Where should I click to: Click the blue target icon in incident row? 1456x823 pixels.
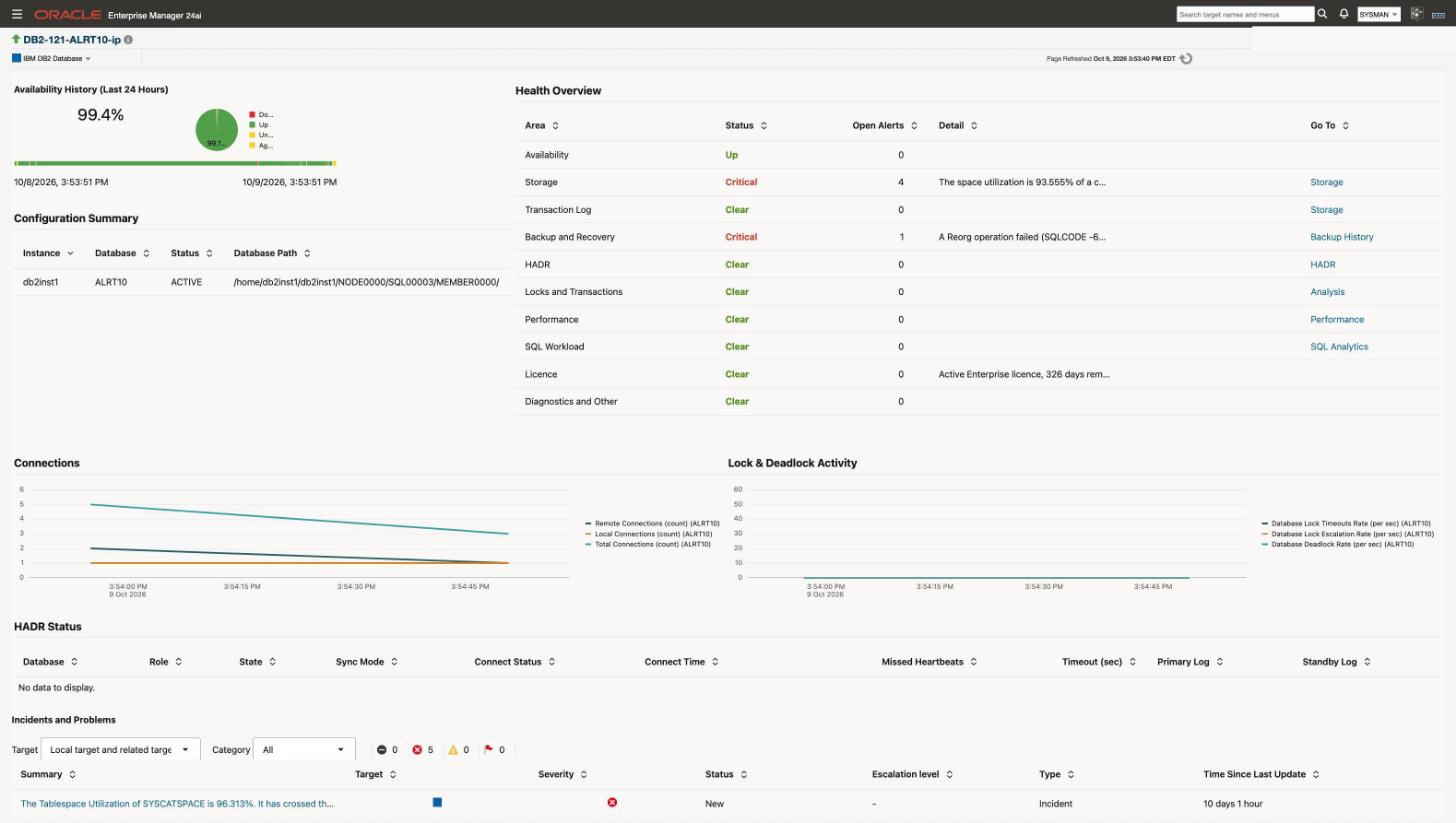click(x=437, y=802)
